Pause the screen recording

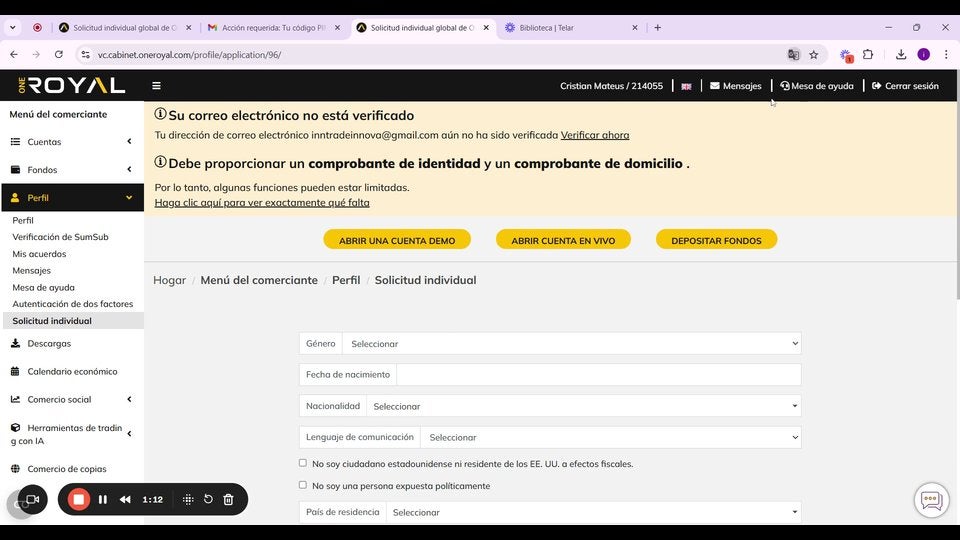coord(103,500)
